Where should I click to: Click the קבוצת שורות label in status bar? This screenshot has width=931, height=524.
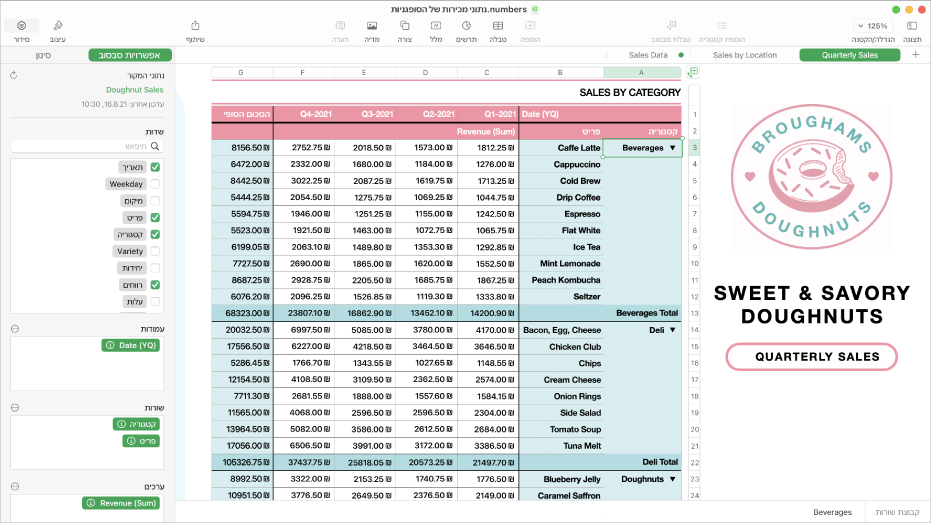pos(897,512)
